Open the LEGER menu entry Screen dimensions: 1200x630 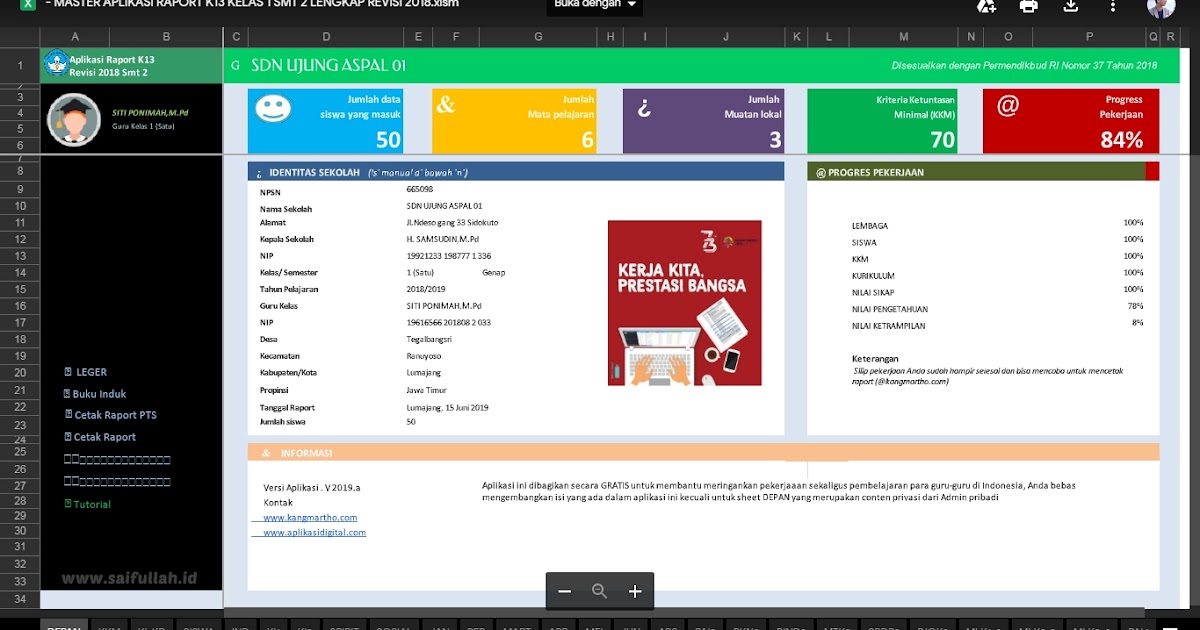(x=92, y=371)
